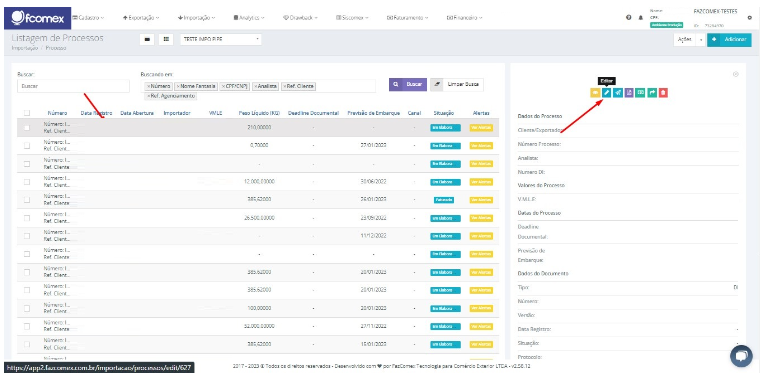Expand the Analytics menu
Screen dimensions: 762x386
249,18
